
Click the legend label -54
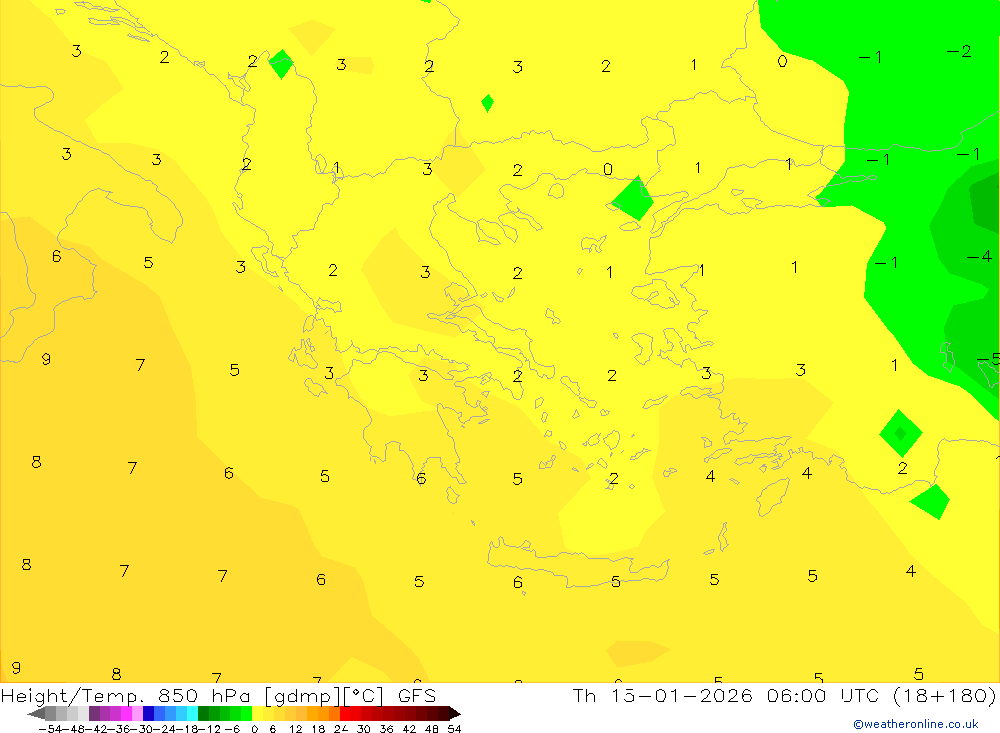(x=51, y=729)
